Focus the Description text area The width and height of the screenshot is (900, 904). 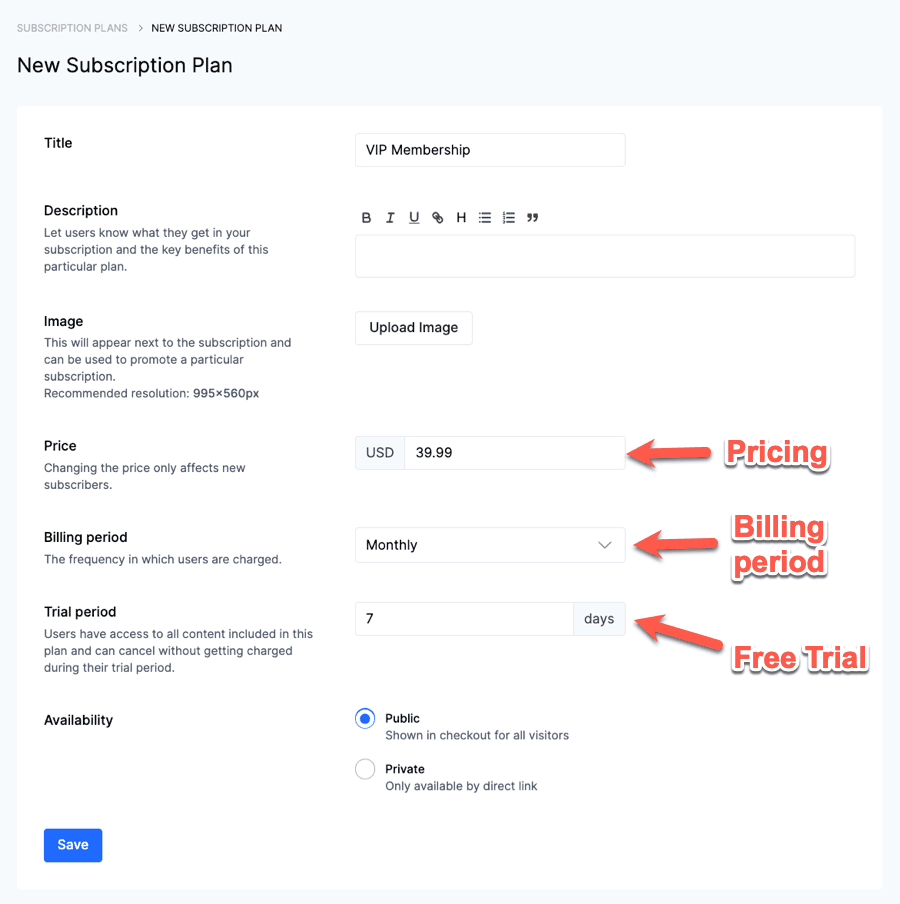(605, 256)
